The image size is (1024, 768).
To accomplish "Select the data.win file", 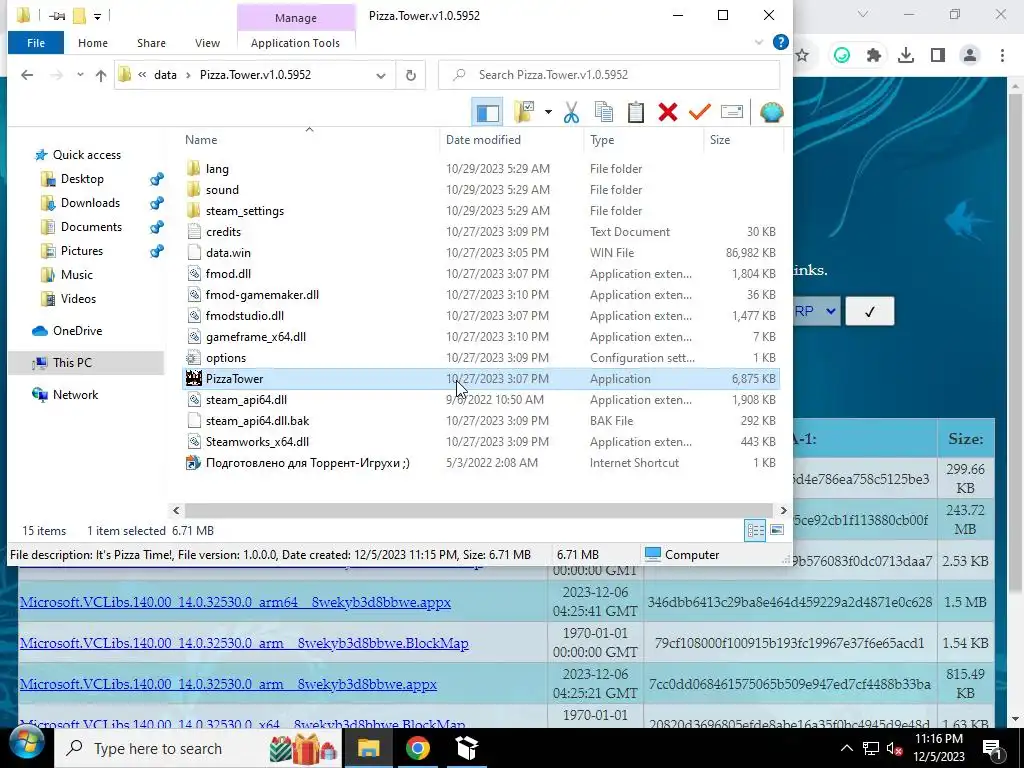I will [x=480, y=253].
